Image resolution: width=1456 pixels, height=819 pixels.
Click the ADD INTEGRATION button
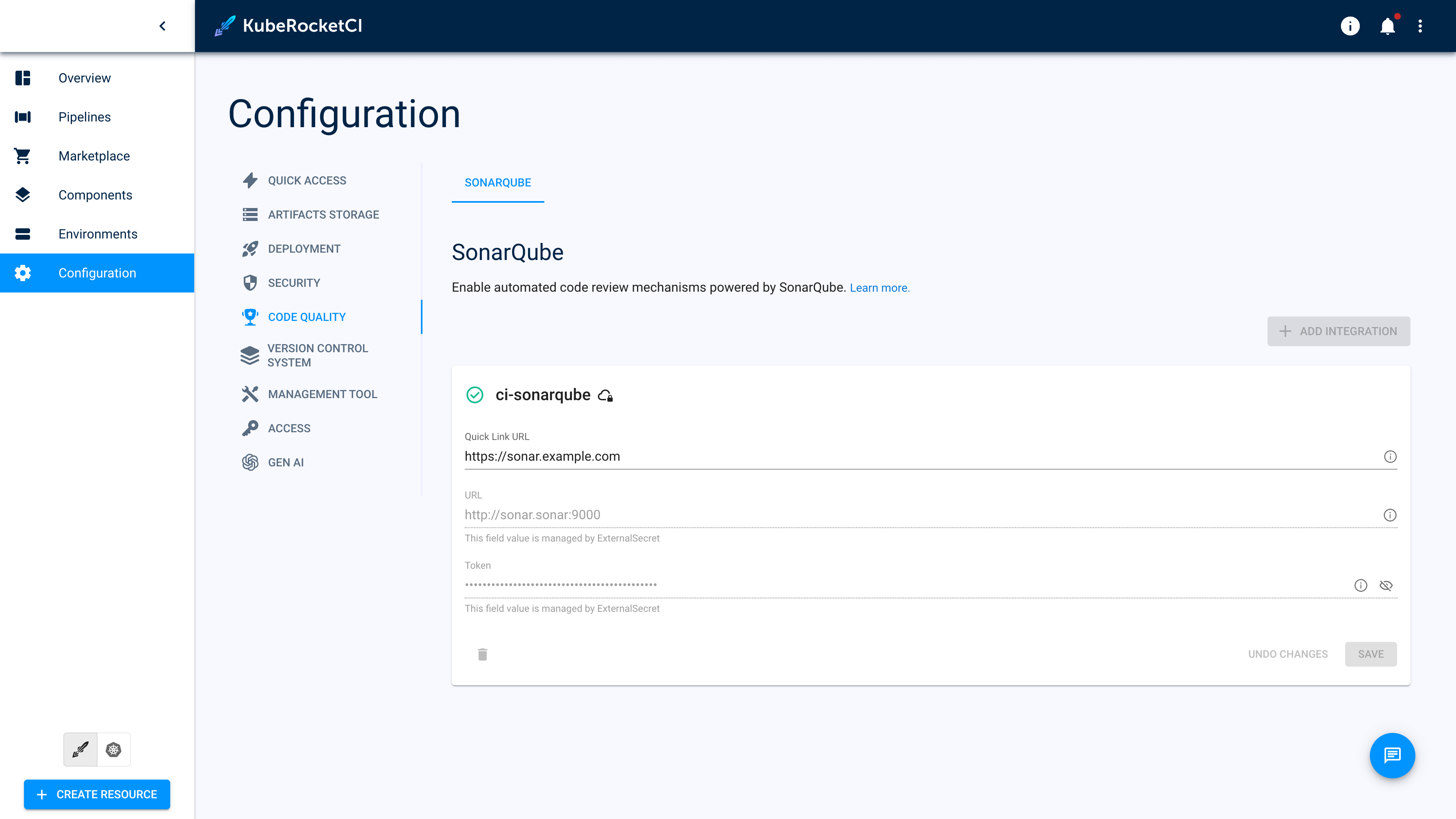coord(1338,331)
